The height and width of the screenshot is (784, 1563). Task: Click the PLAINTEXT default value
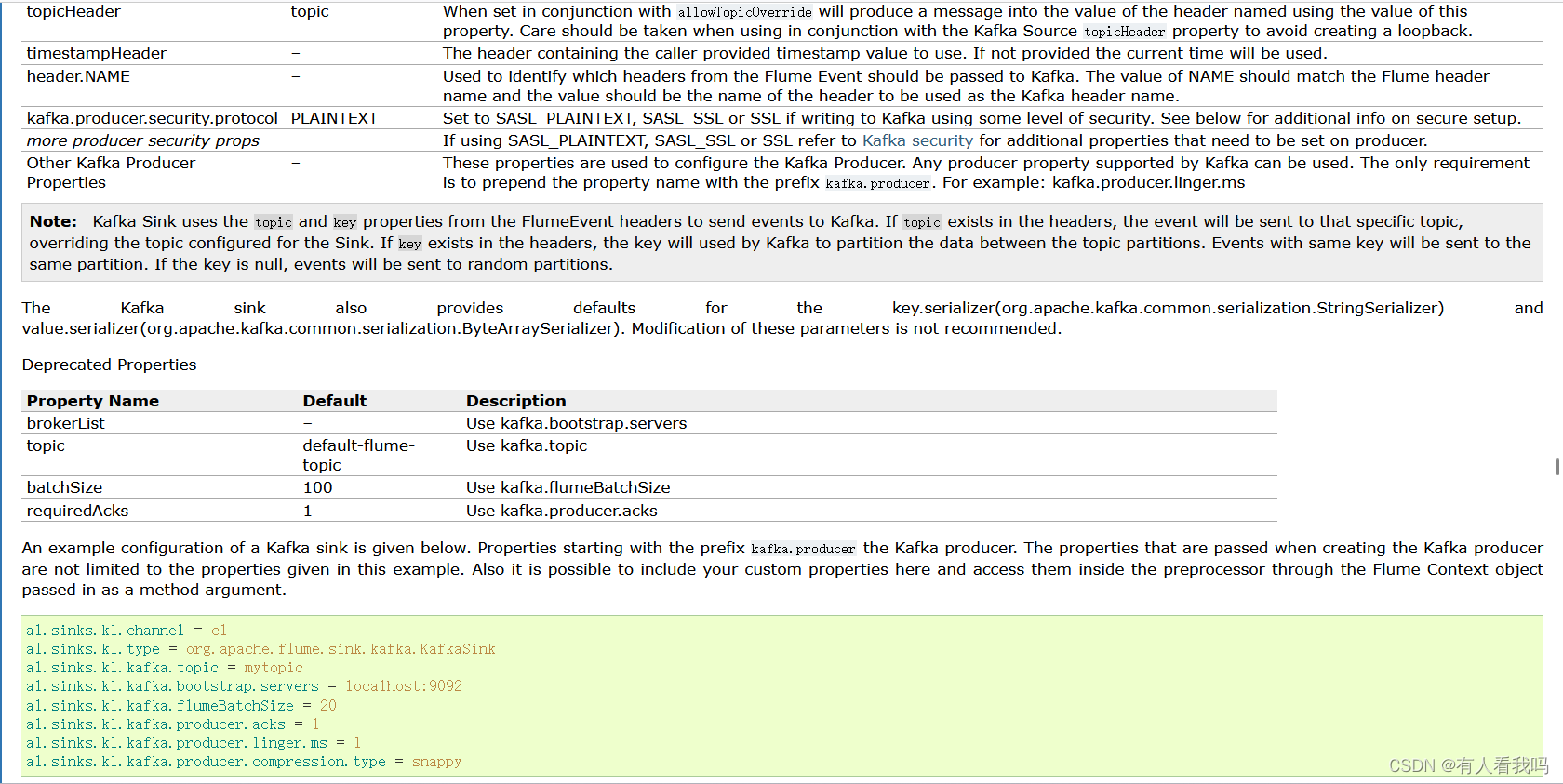334,118
